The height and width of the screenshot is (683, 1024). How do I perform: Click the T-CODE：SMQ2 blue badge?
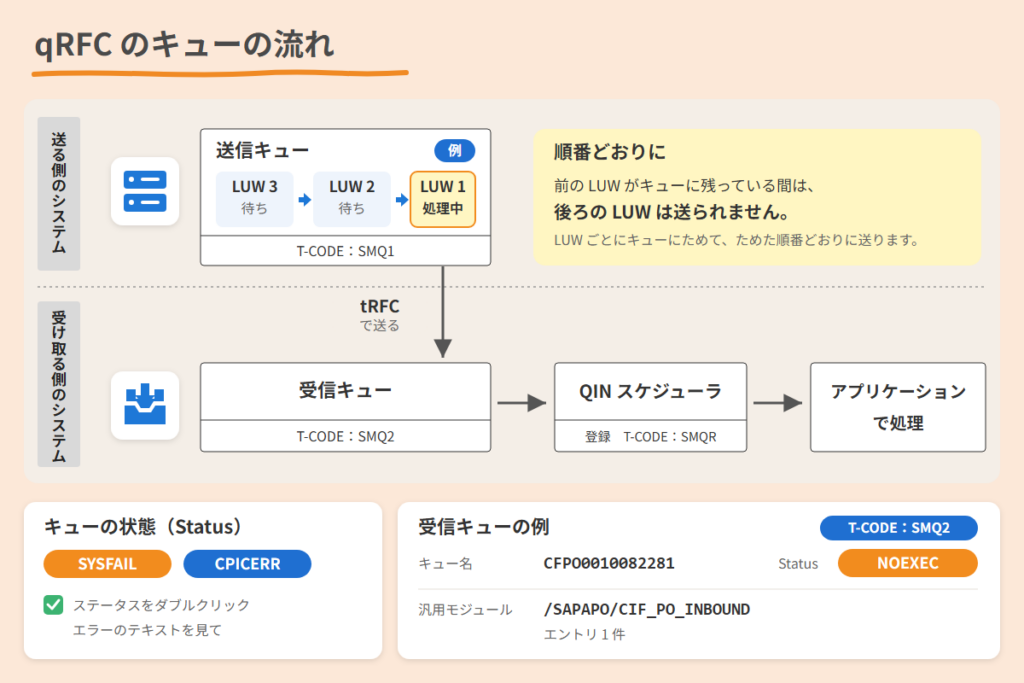[x=899, y=528]
